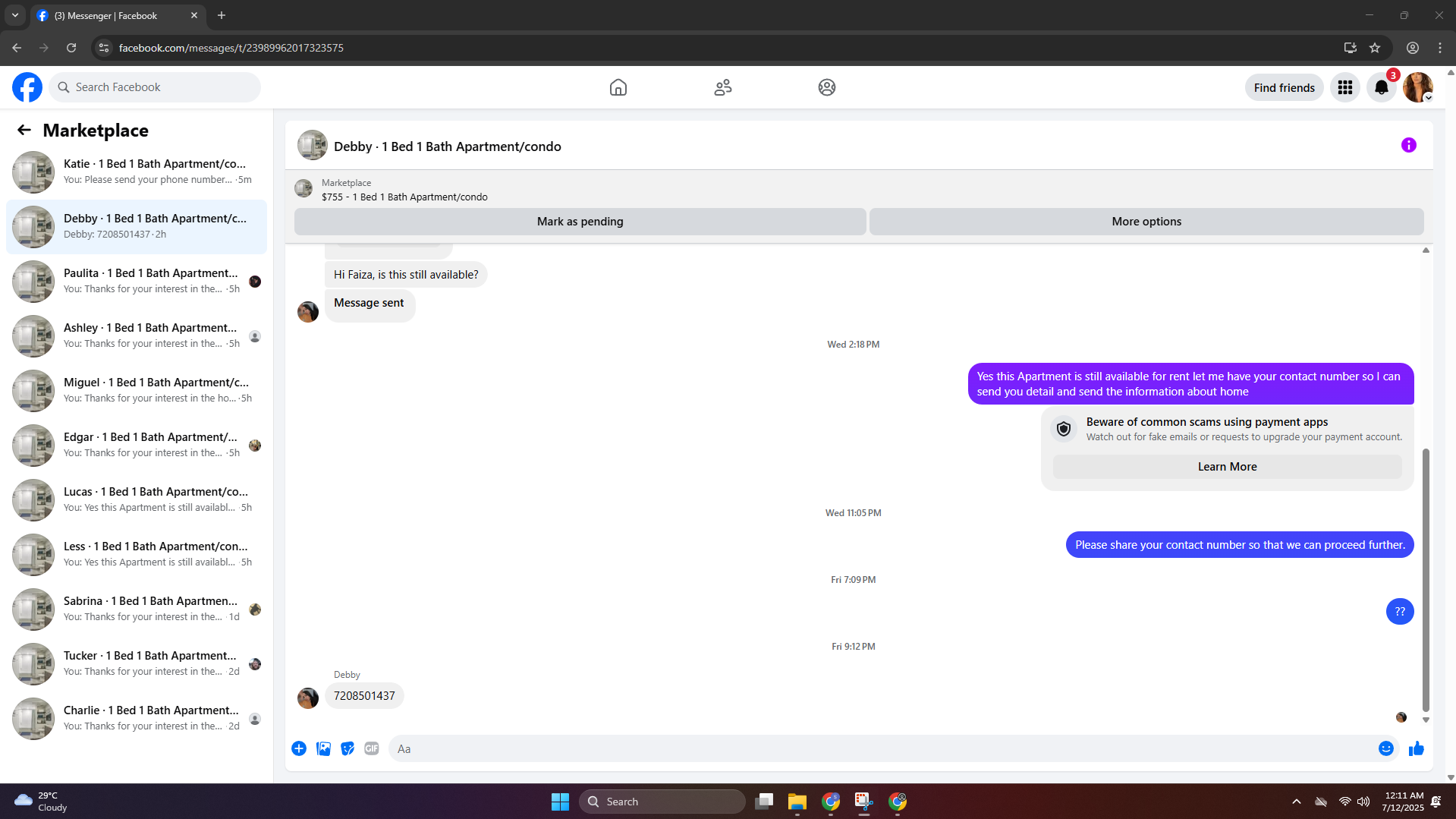
Task: Go back in browser history
Action: point(17,48)
